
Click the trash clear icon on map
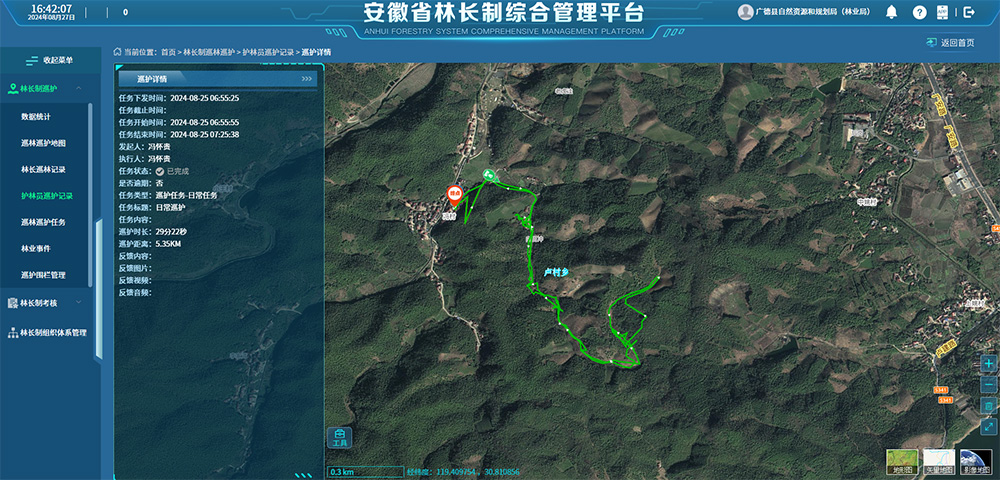pyautogui.click(x=988, y=406)
